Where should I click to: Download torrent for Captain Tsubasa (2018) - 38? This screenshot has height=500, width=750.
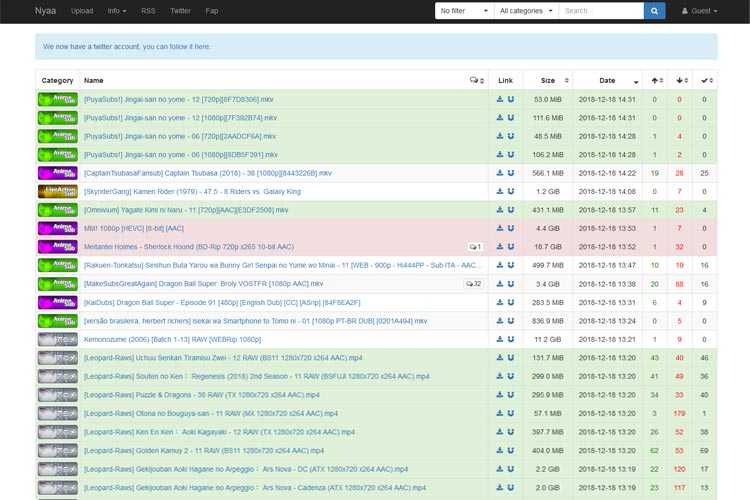(499, 173)
